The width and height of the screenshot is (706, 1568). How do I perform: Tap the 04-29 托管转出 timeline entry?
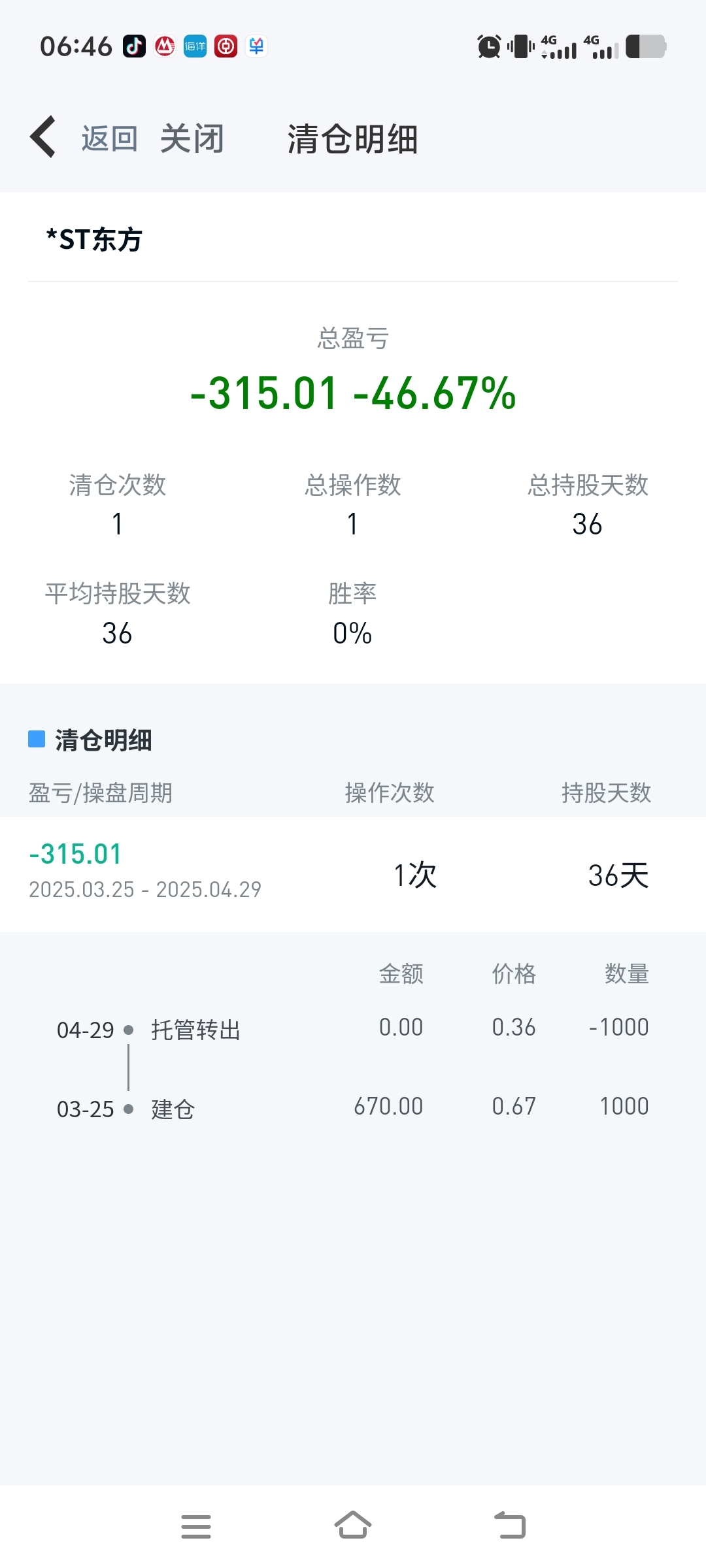click(353, 1029)
